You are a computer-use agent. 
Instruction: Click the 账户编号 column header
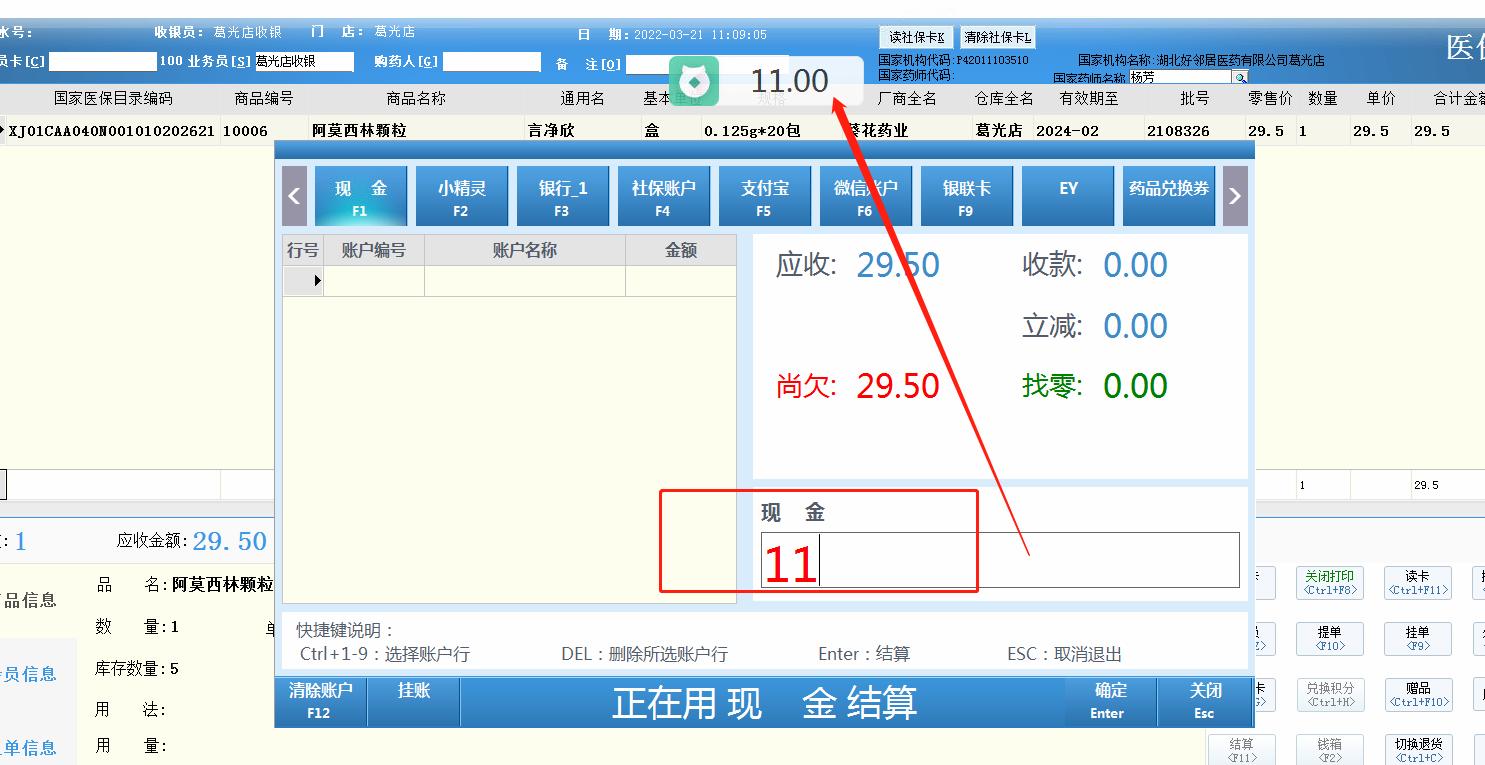[x=374, y=250]
